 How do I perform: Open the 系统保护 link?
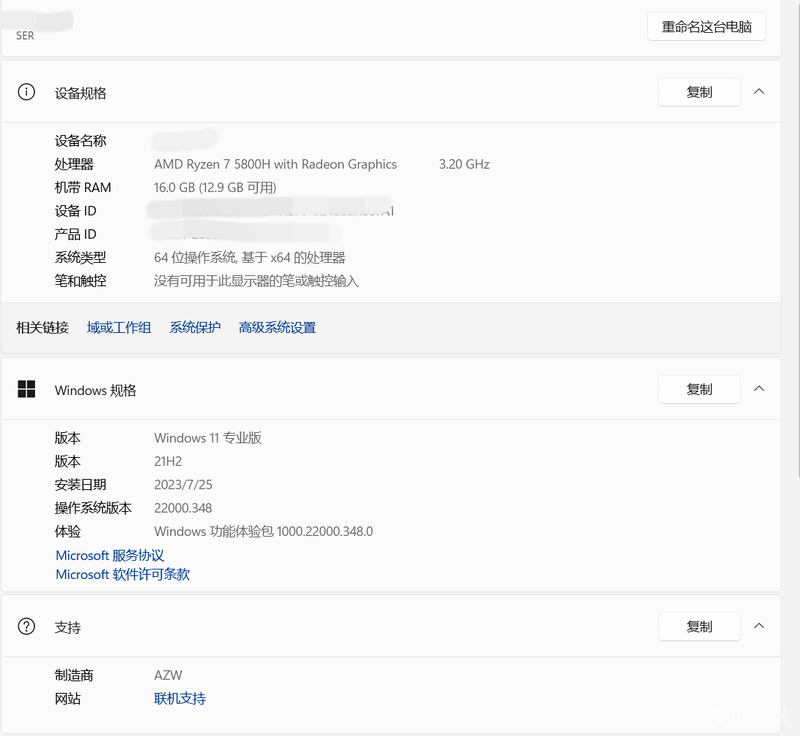195,327
